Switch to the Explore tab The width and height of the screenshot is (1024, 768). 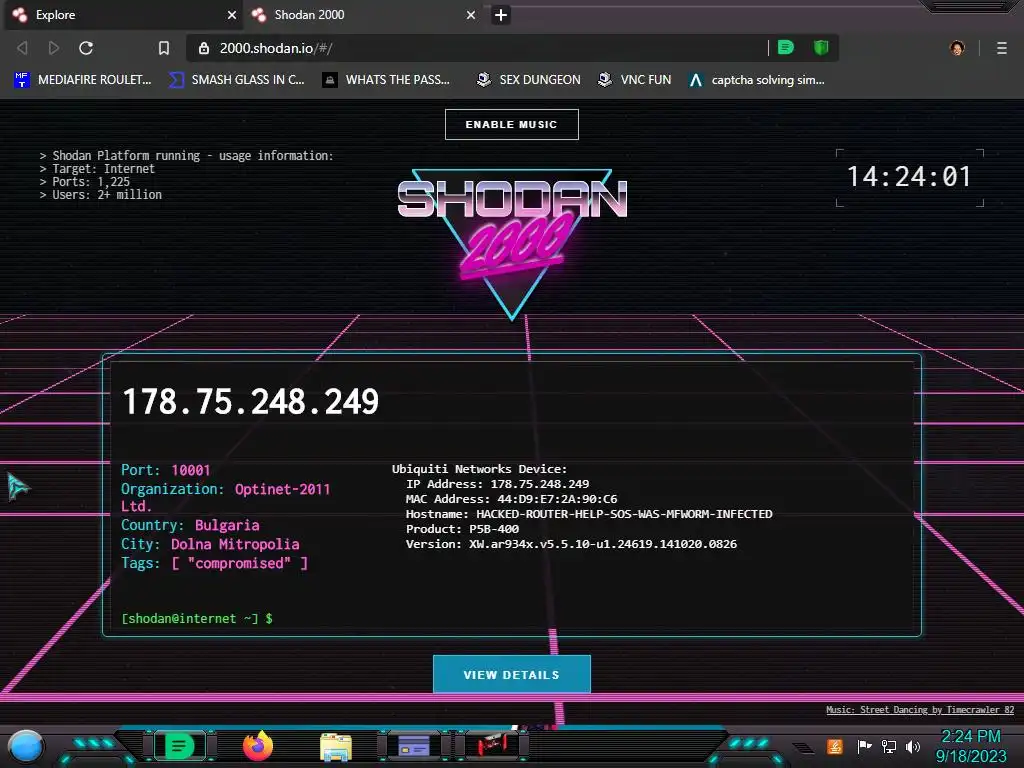(x=123, y=15)
